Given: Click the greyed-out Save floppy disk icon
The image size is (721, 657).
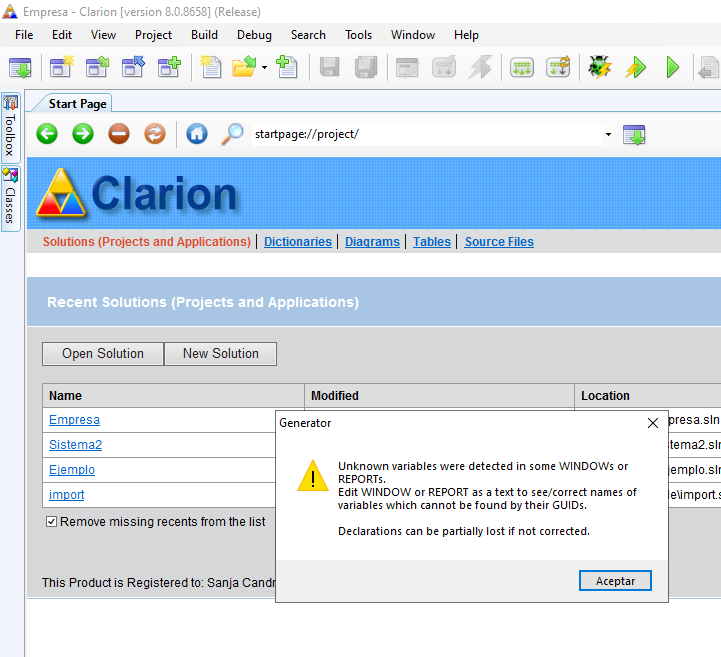Looking at the screenshot, I should (x=329, y=67).
